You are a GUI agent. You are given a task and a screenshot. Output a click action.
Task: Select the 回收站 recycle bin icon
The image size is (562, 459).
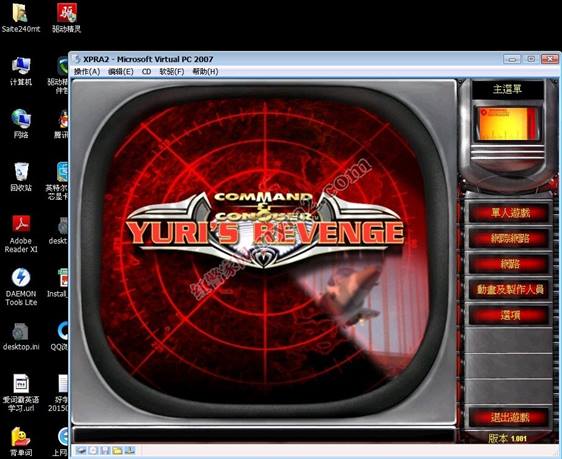[x=21, y=177]
